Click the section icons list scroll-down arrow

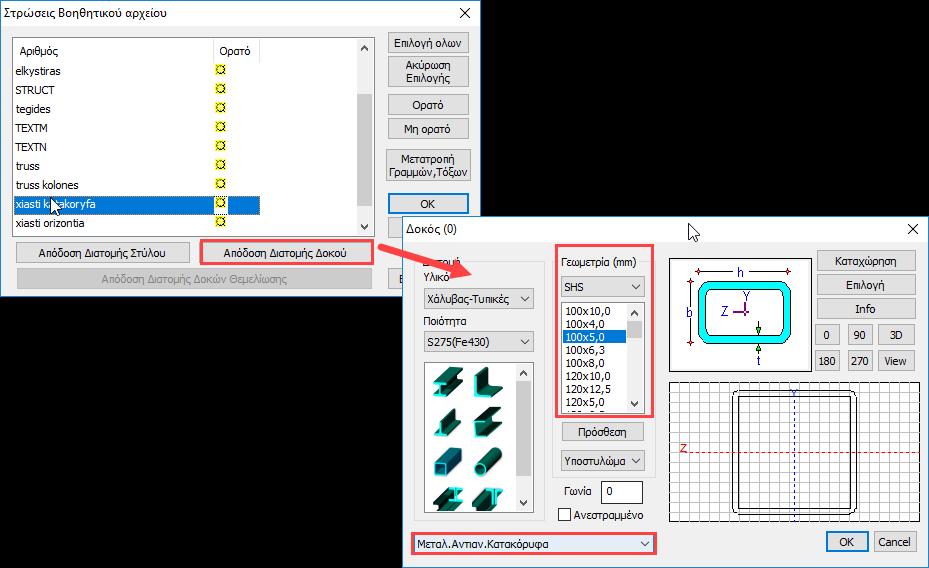[523, 502]
